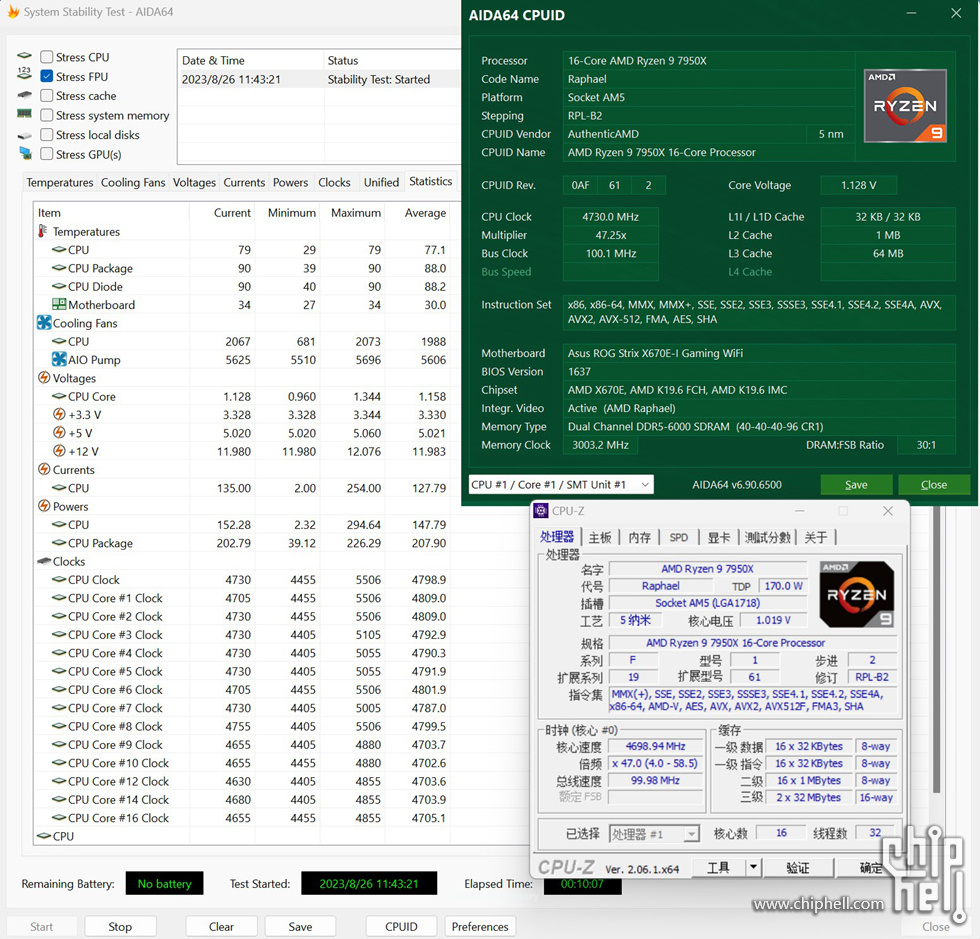
Task: Click the lightning icon next to Powers
Action: [x=44, y=506]
